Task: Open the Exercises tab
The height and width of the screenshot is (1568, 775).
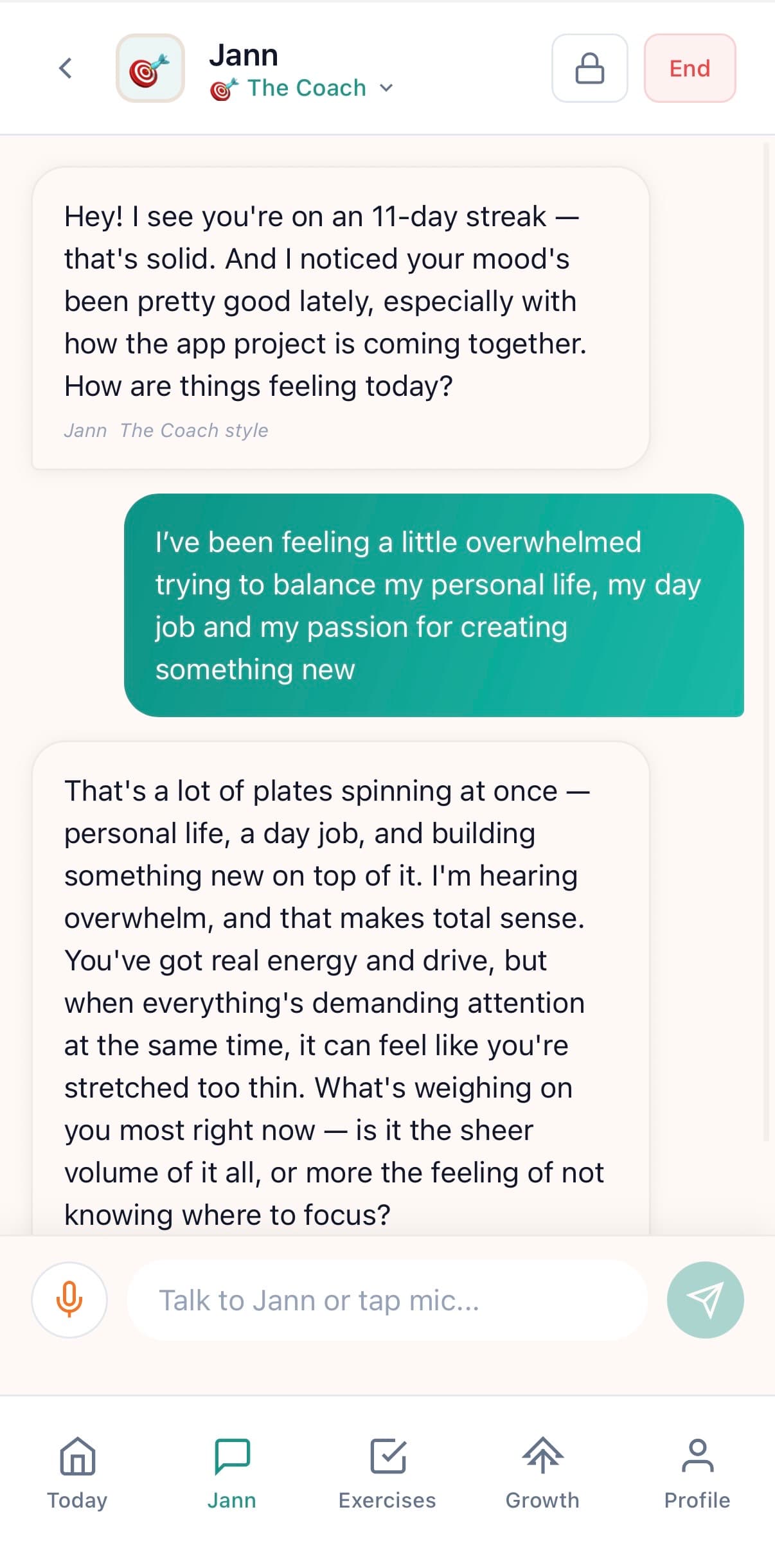Action: [x=387, y=1472]
